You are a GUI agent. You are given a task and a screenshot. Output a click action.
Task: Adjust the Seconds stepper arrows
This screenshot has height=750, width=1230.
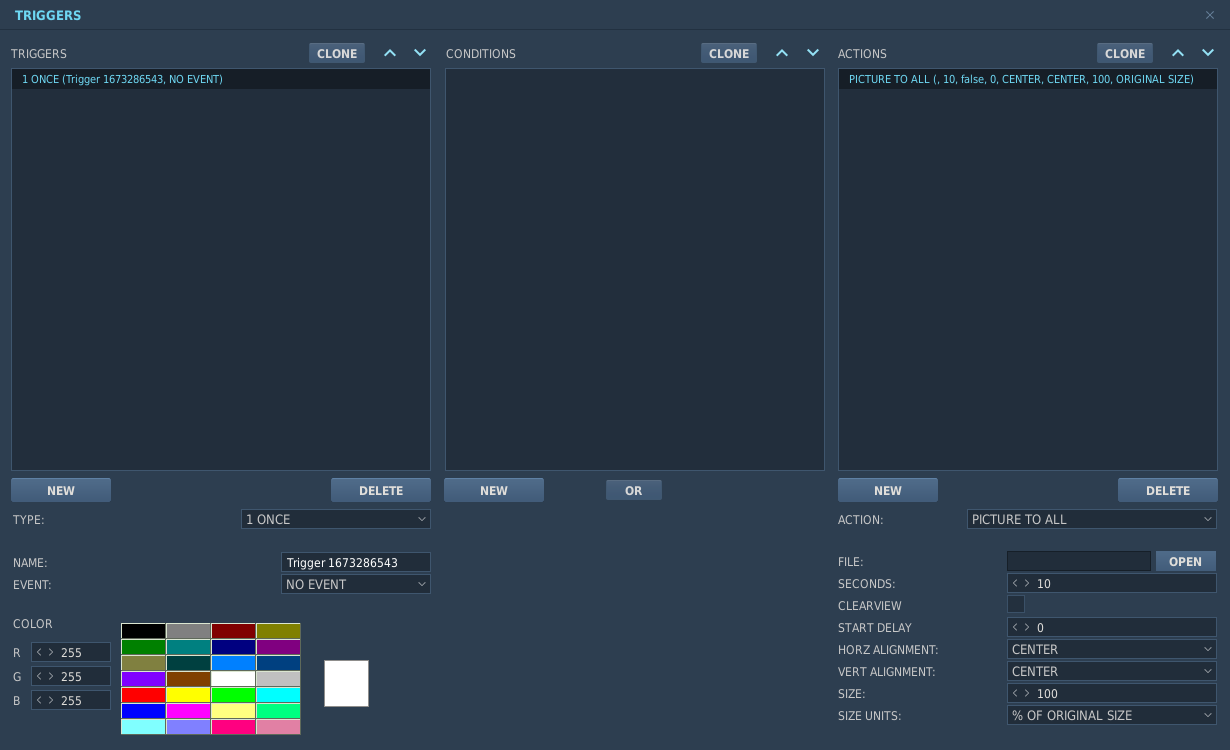point(1021,583)
